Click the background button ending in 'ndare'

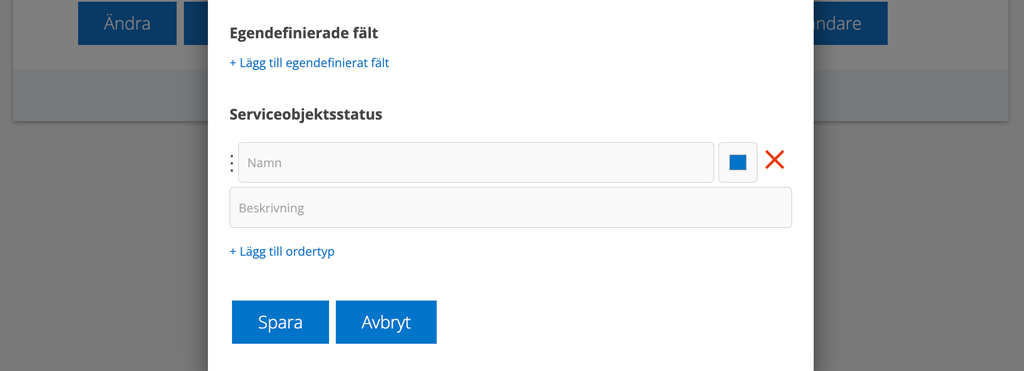point(850,24)
